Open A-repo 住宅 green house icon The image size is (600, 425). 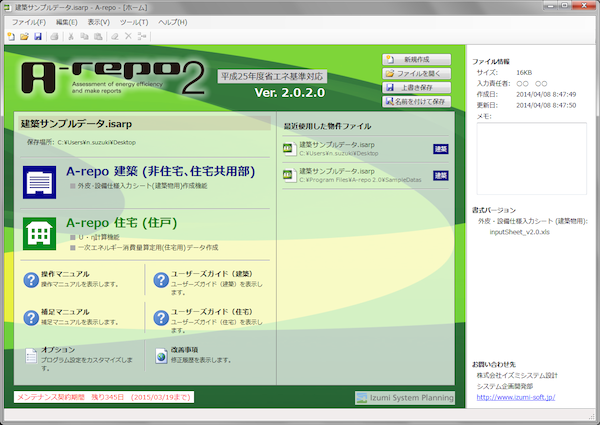40,232
